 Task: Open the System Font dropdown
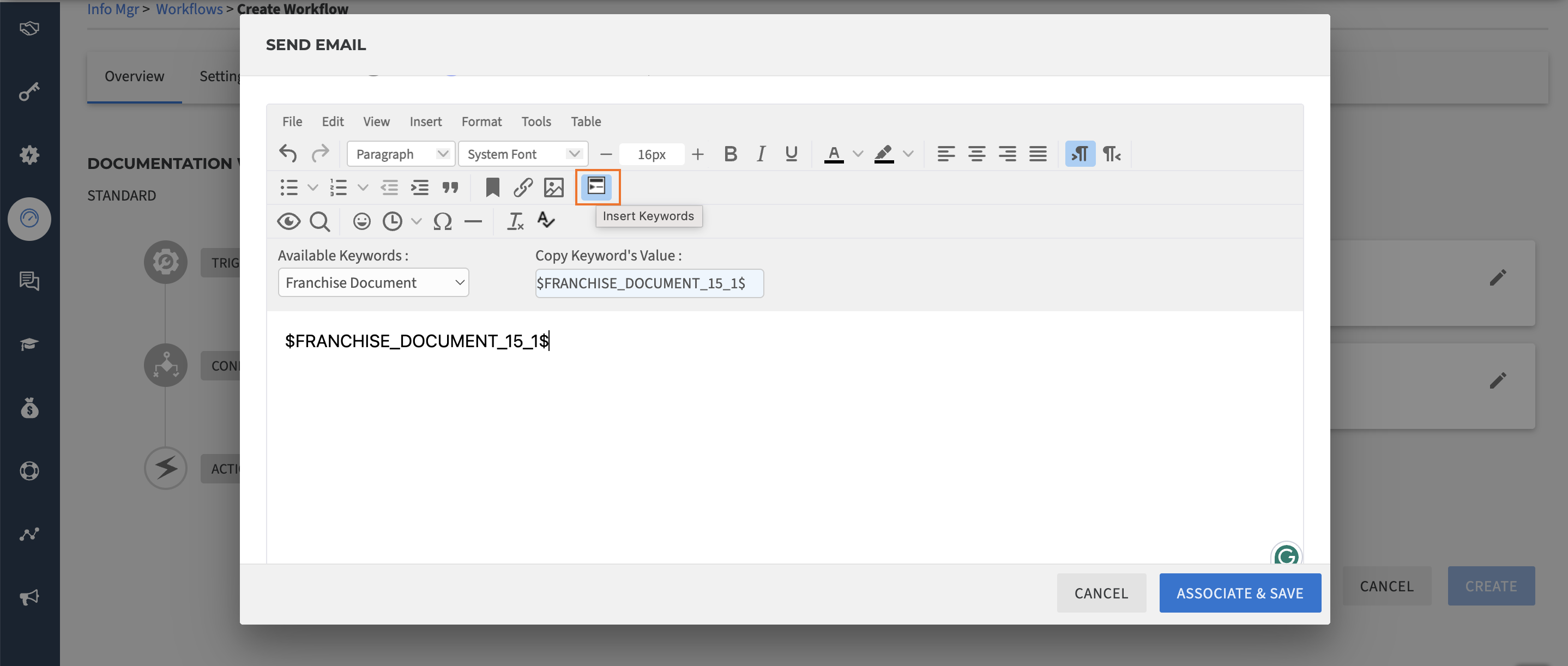point(523,154)
